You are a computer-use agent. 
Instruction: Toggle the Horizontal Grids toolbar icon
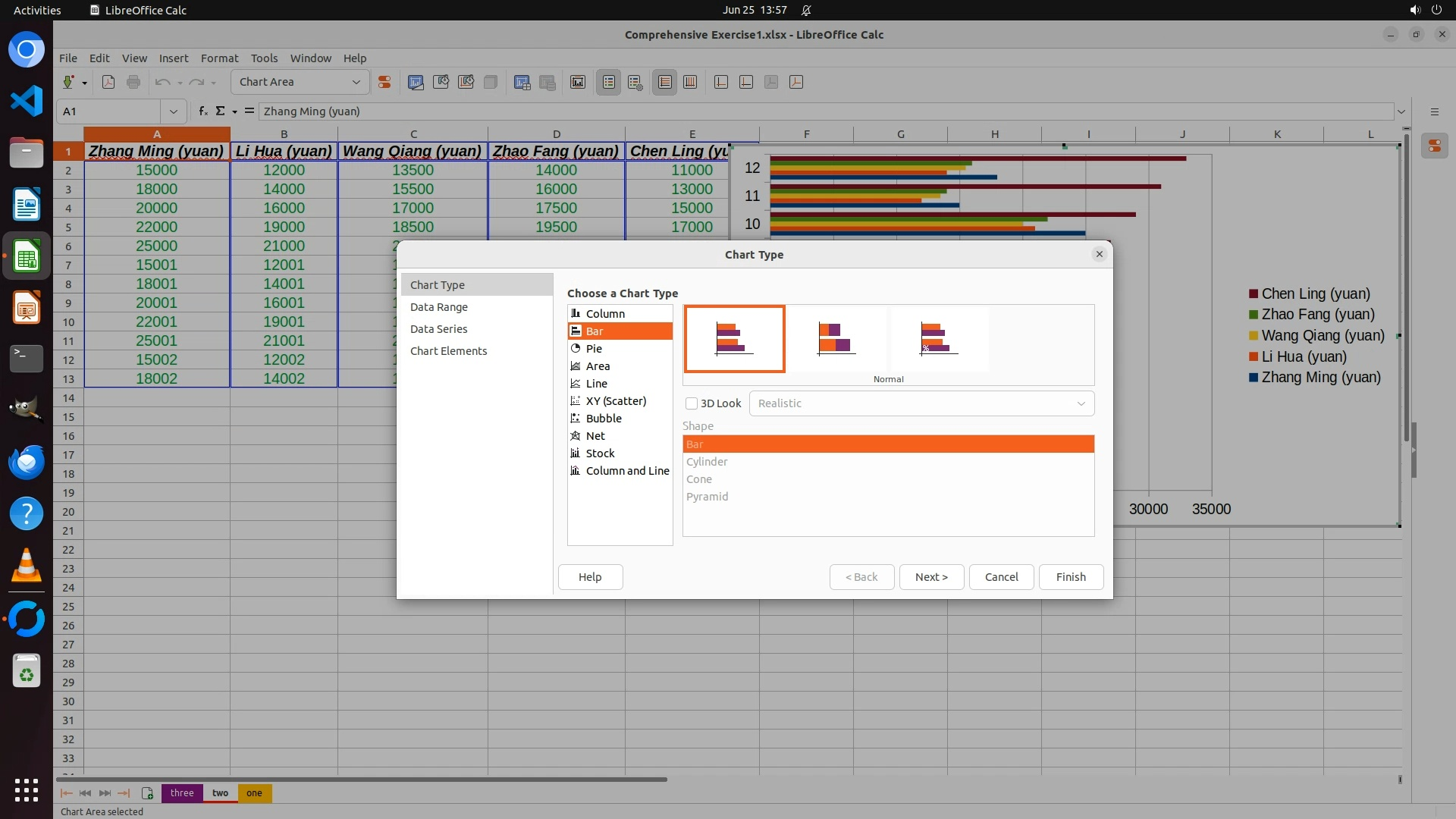click(664, 82)
